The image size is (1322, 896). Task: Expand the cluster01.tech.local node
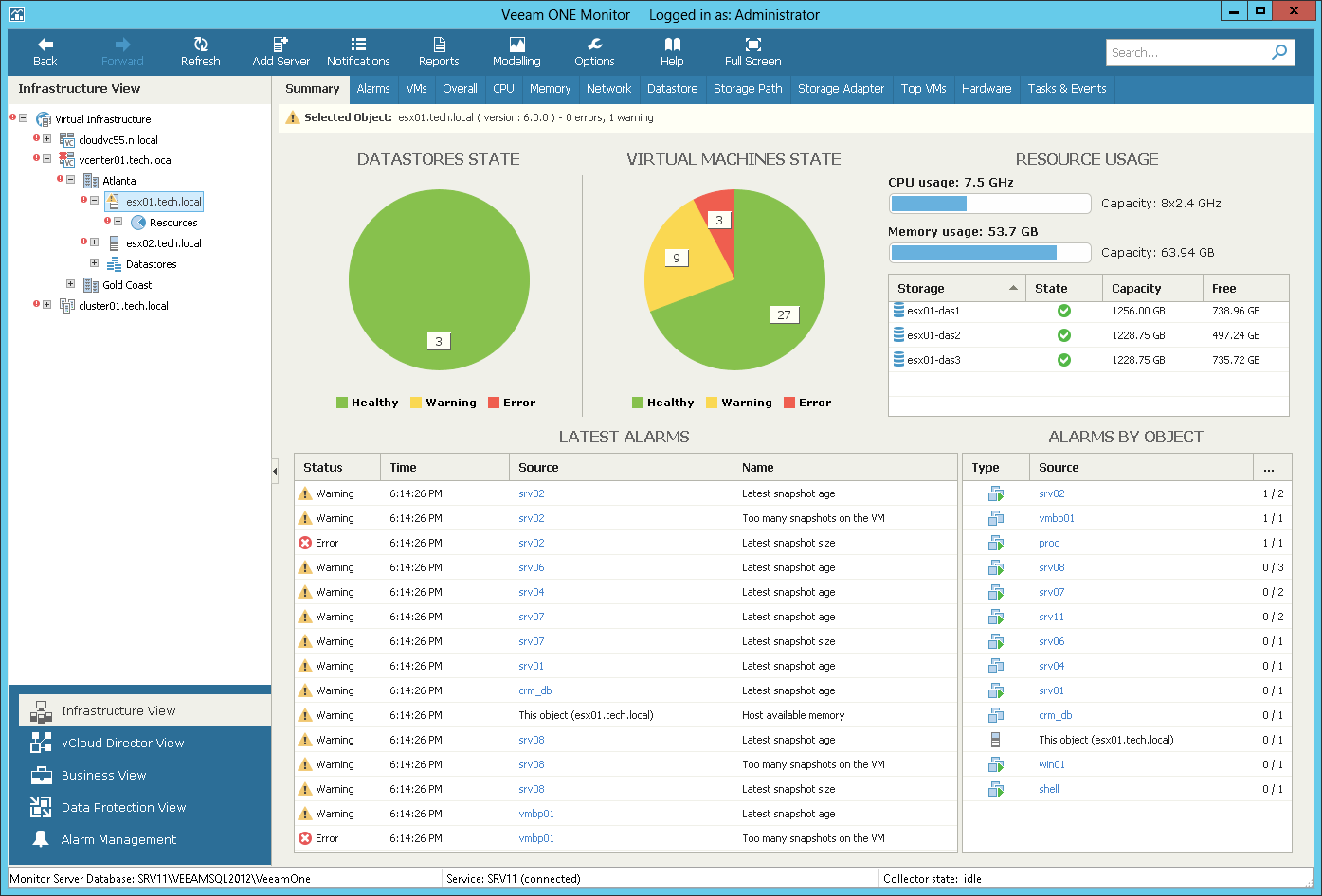point(47,305)
